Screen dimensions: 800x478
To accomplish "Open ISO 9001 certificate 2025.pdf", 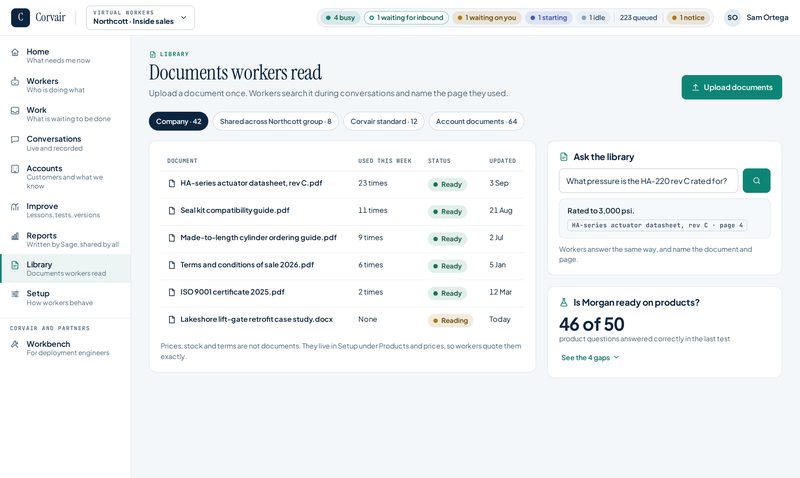I will click(232, 292).
